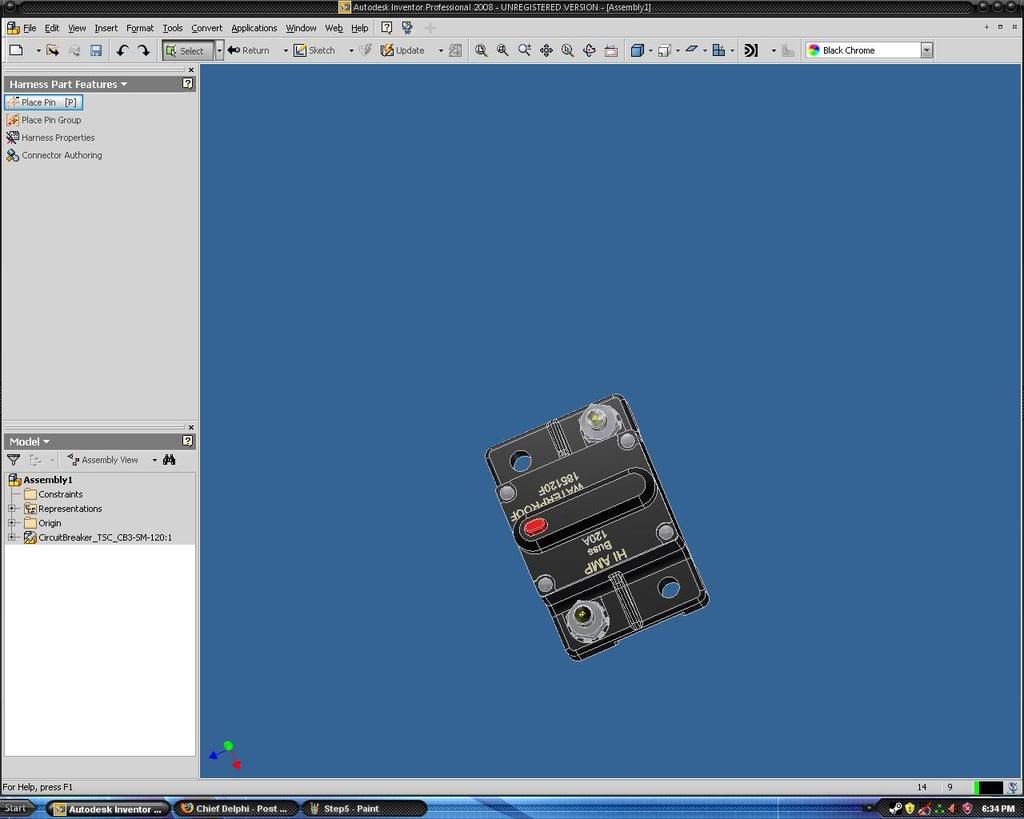1024x819 pixels.
Task: Click the red reset button on breaker model
Action: (536, 526)
